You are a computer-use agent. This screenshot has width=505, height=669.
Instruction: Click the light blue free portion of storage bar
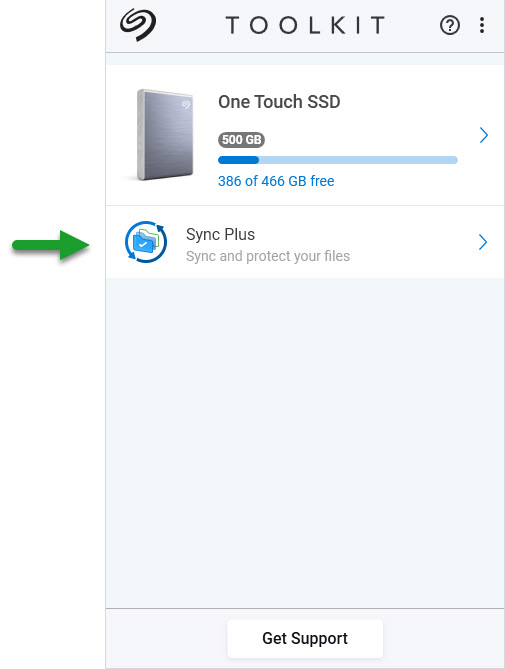click(358, 160)
